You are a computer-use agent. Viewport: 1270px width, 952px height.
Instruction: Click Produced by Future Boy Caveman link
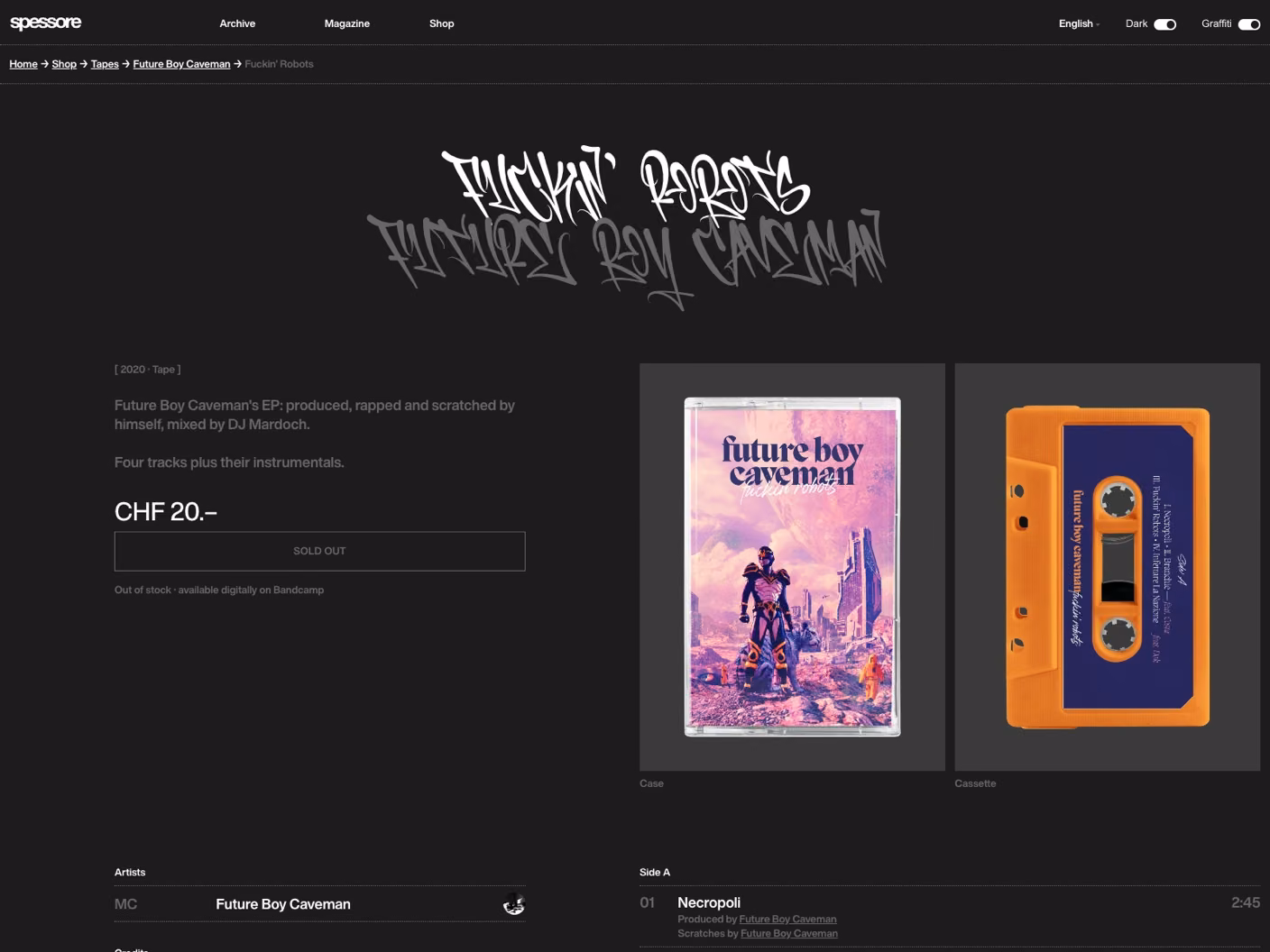[787, 920]
